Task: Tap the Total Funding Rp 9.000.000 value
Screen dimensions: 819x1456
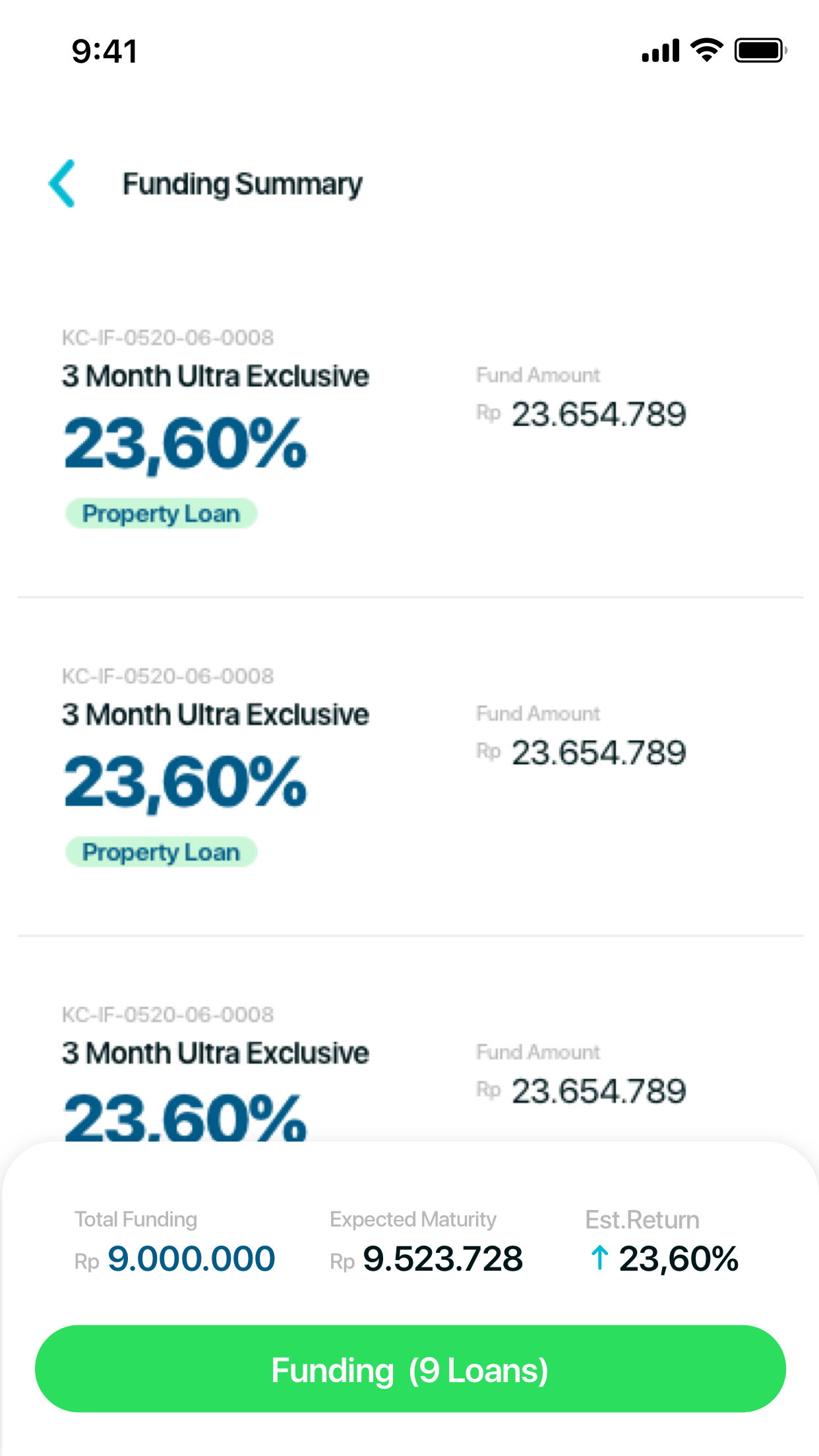Action: pyautogui.click(x=175, y=1258)
